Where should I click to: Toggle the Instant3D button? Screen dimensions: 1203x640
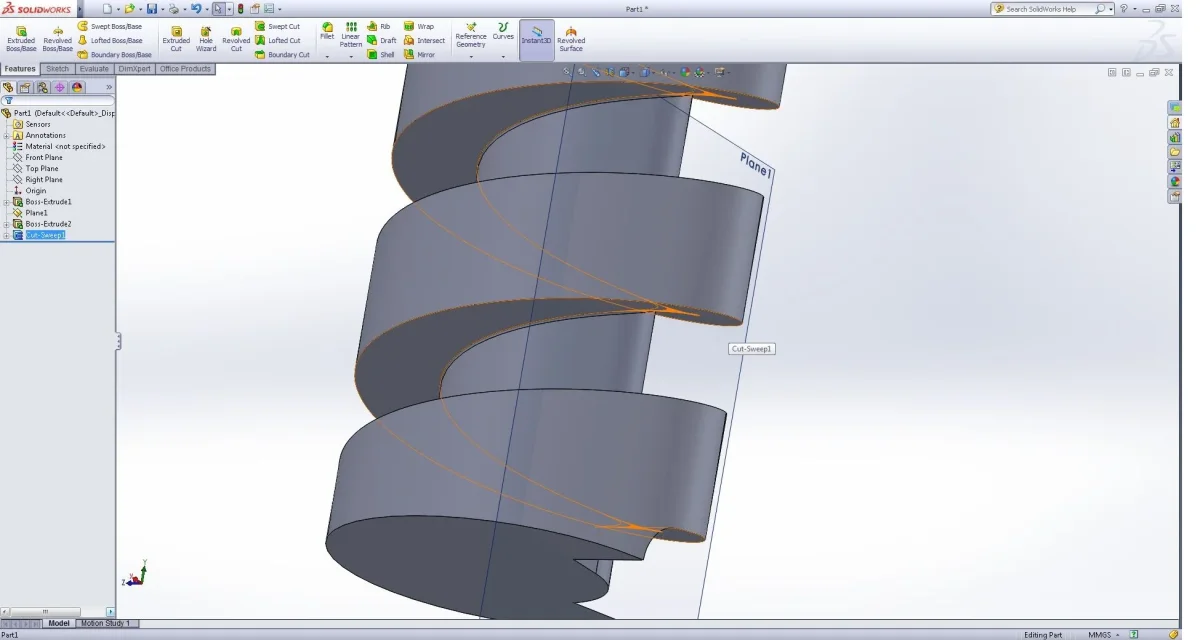coord(537,39)
